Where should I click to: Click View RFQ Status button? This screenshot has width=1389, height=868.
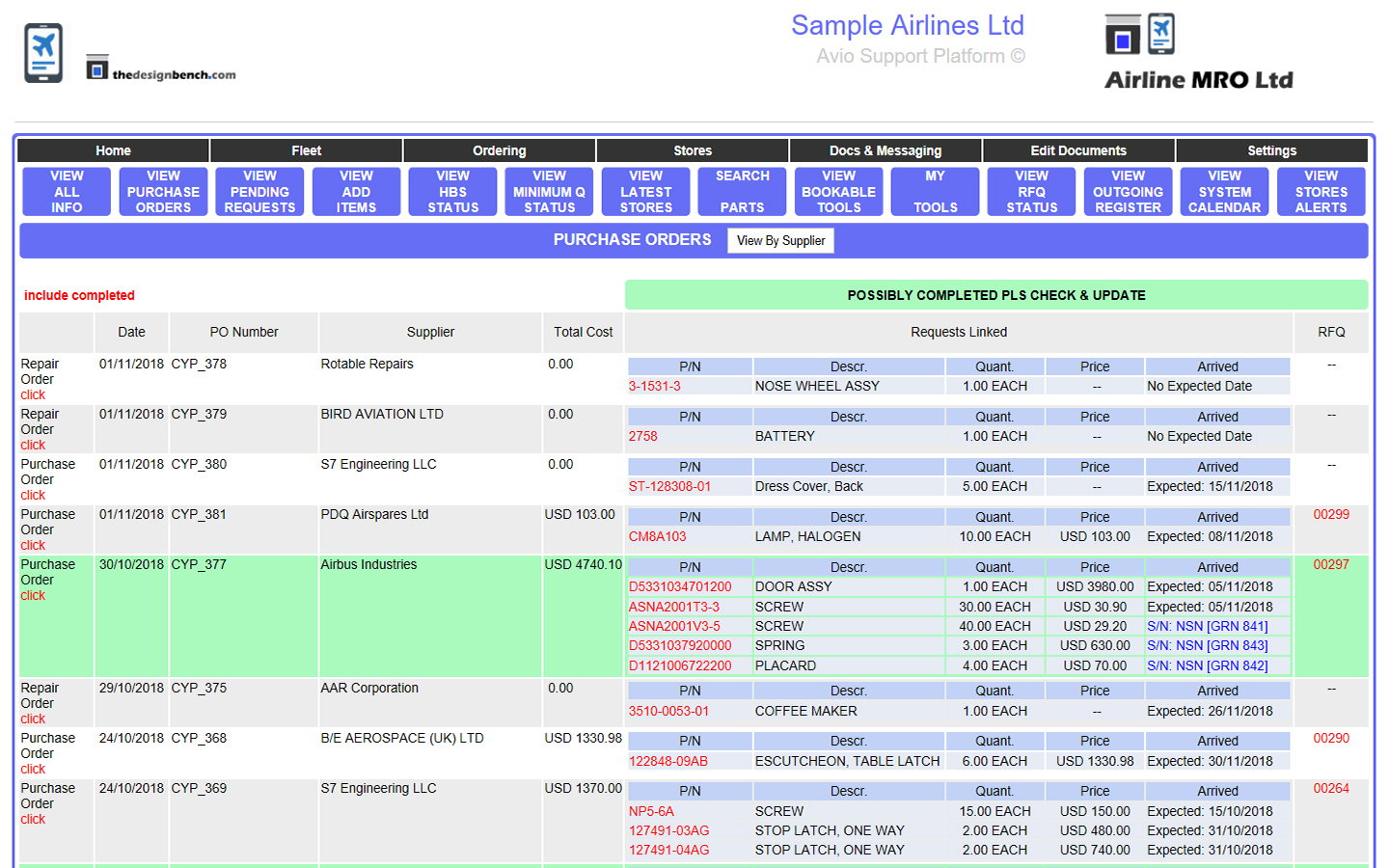click(x=1031, y=192)
